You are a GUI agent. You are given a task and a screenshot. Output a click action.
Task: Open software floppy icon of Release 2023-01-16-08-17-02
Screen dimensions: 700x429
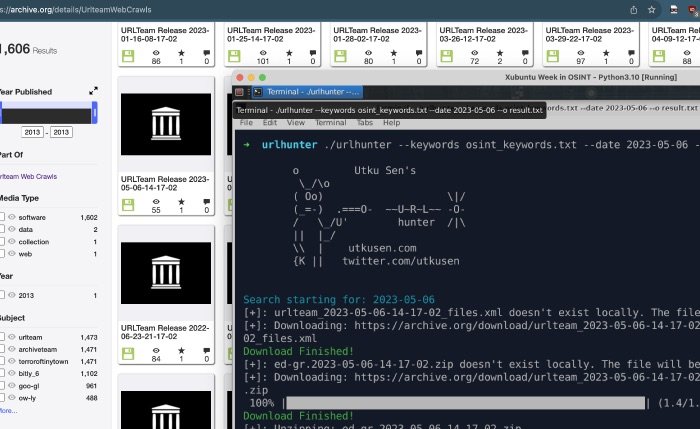click(x=128, y=56)
